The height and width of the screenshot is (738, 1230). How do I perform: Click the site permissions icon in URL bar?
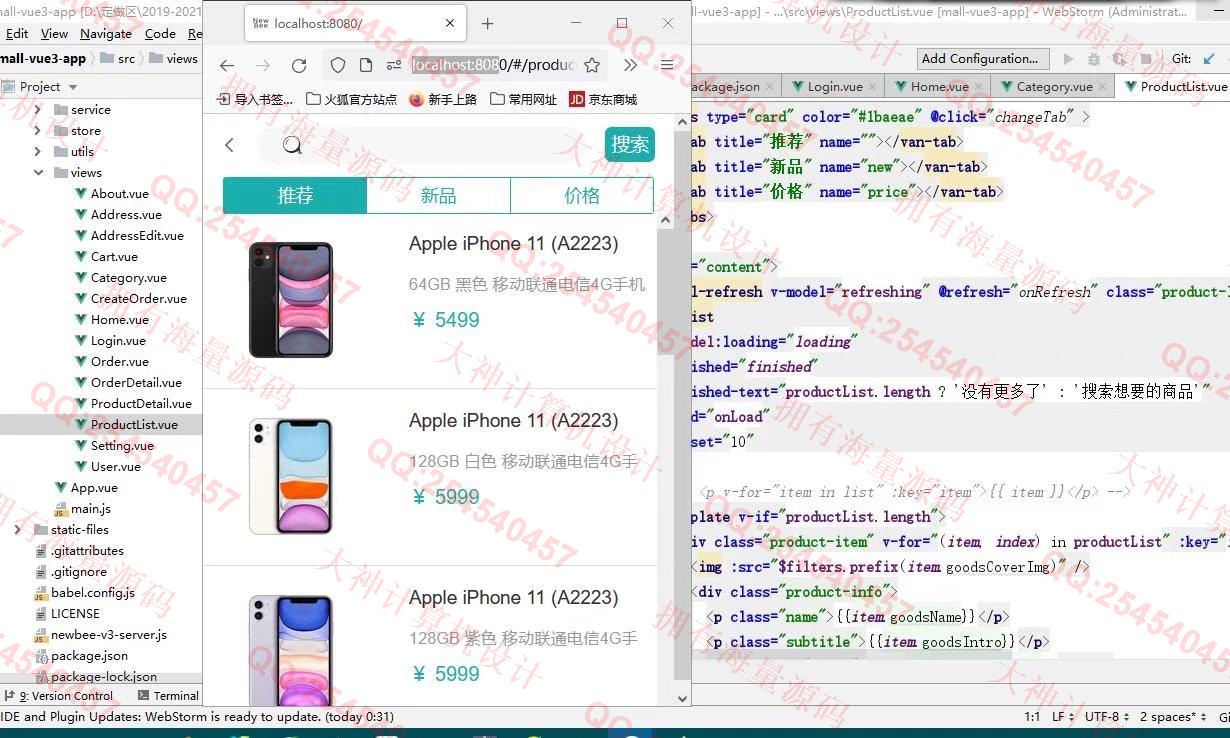pos(394,65)
